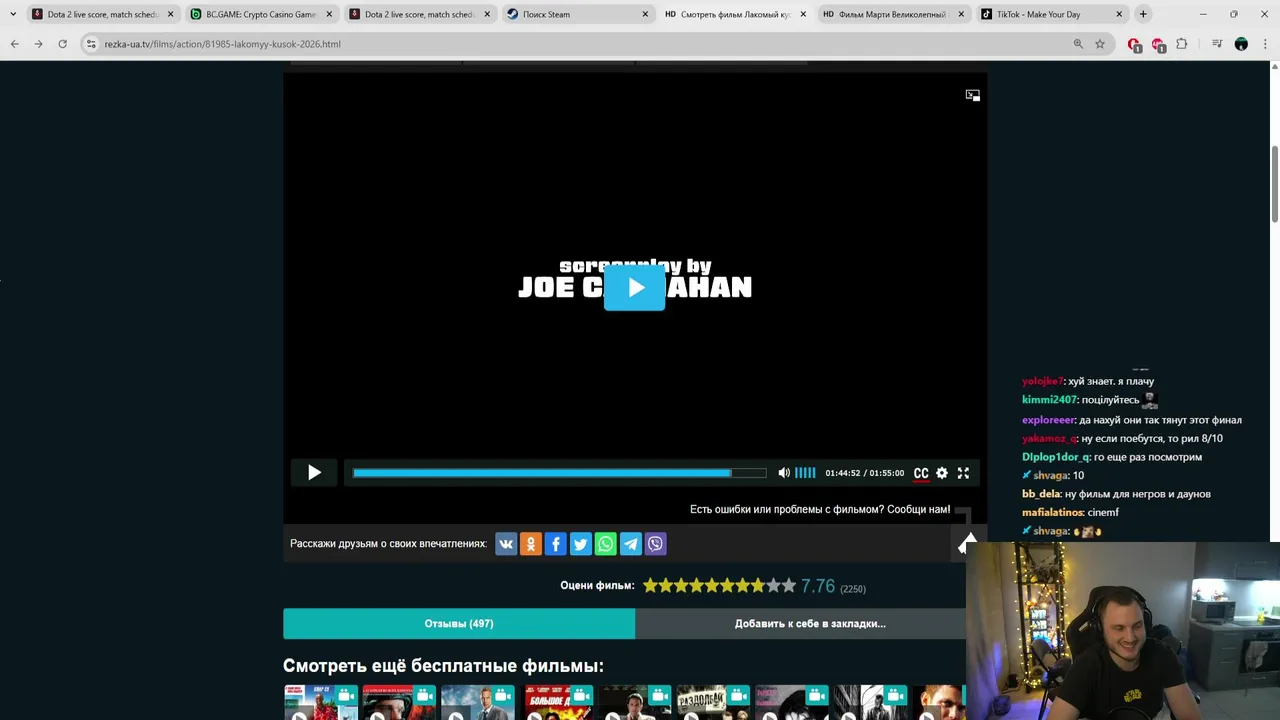The width and height of the screenshot is (1280, 720).
Task: Open the media control playlist icon
Action: [x=1217, y=44]
